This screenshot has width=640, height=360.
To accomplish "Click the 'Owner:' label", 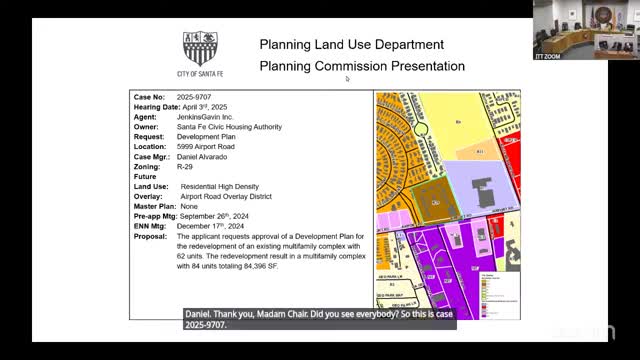I will (146, 127).
